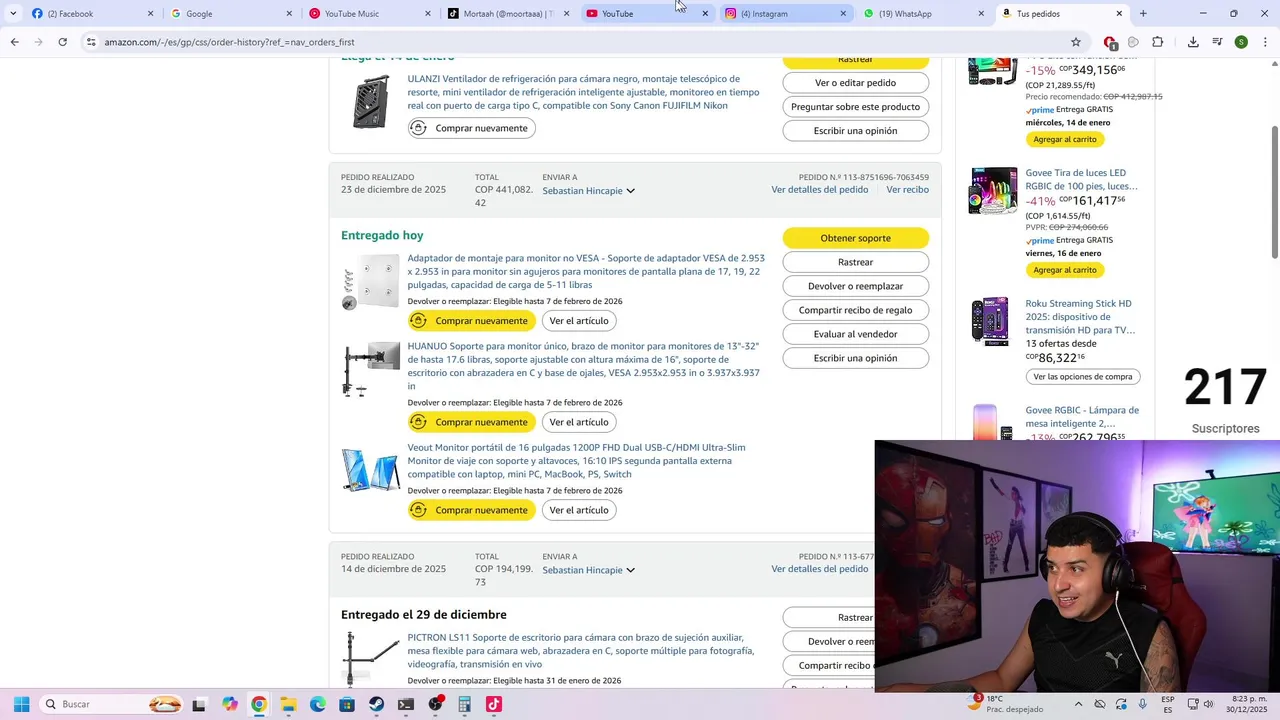Open Ver recibo link for 23 diciembre order
The image size is (1280, 720).
[907, 189]
